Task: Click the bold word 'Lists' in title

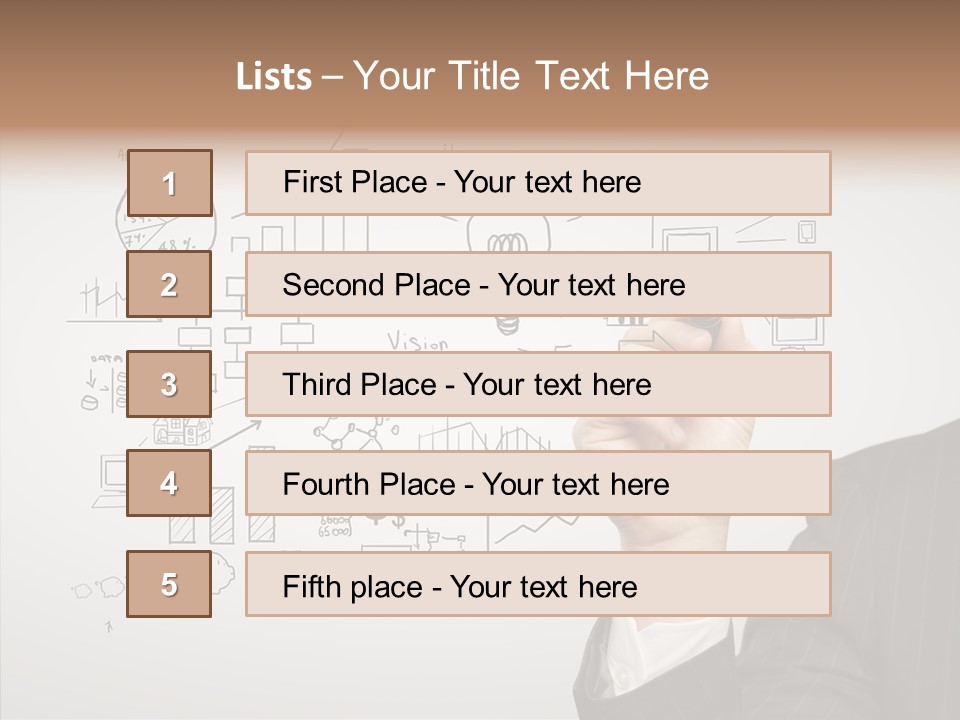Action: coord(273,77)
